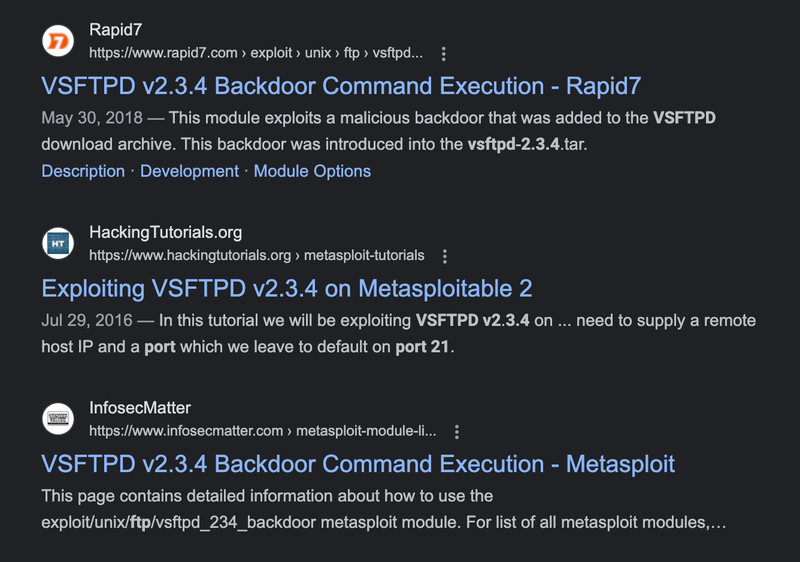Click the HackingTutorials.org favicon
Screen dimensions: 800x562
58,243
